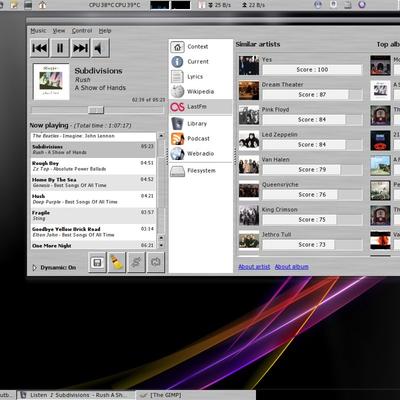Screen dimensions: 400x400
Task: Open the Podcast sidebar page
Action: tap(200, 139)
